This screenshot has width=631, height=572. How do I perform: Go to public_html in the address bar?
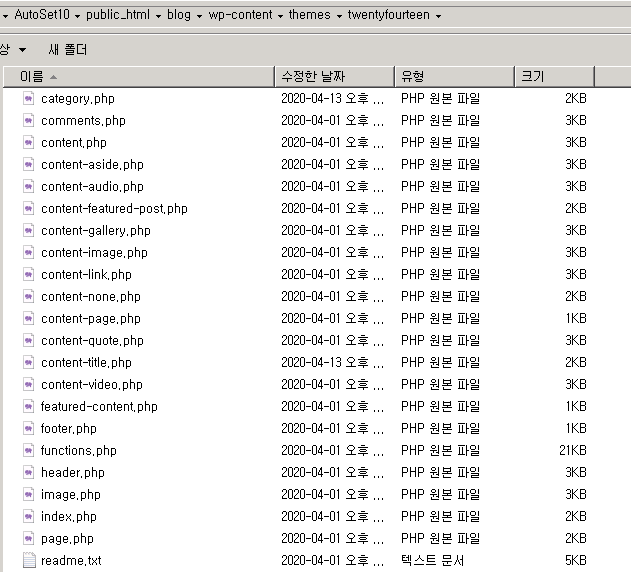[x=118, y=15]
